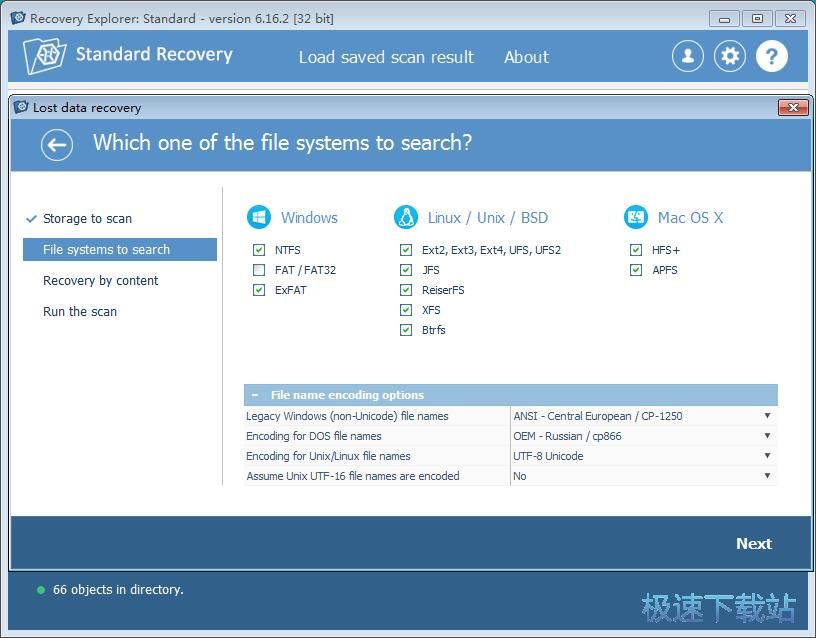
Task: Toggle the JFS checkbox
Action: pyautogui.click(x=406, y=270)
